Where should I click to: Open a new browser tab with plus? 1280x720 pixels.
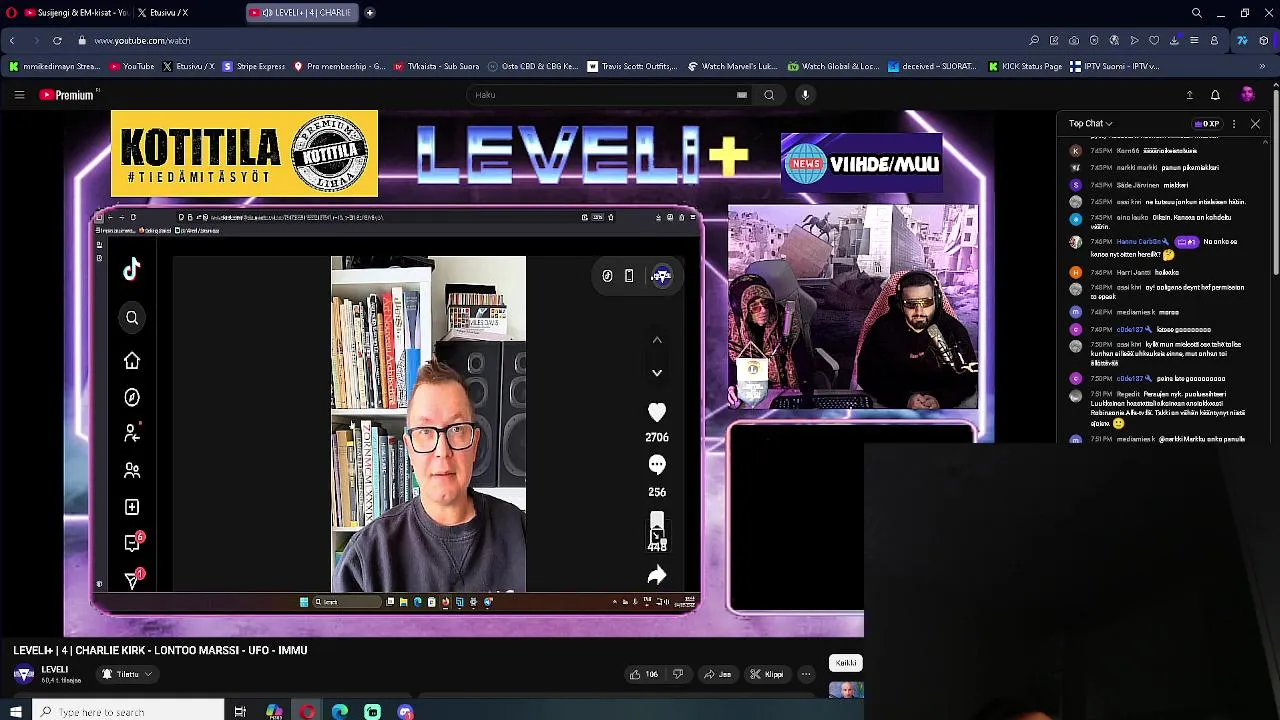coord(370,13)
